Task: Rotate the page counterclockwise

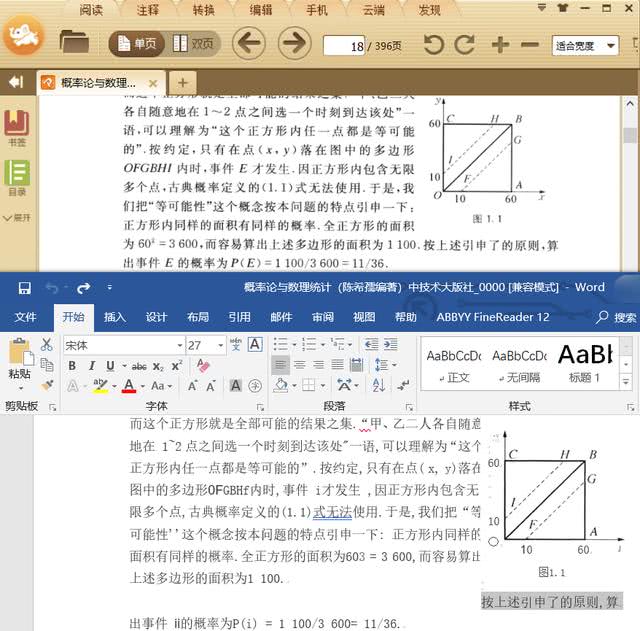Action: pos(433,45)
